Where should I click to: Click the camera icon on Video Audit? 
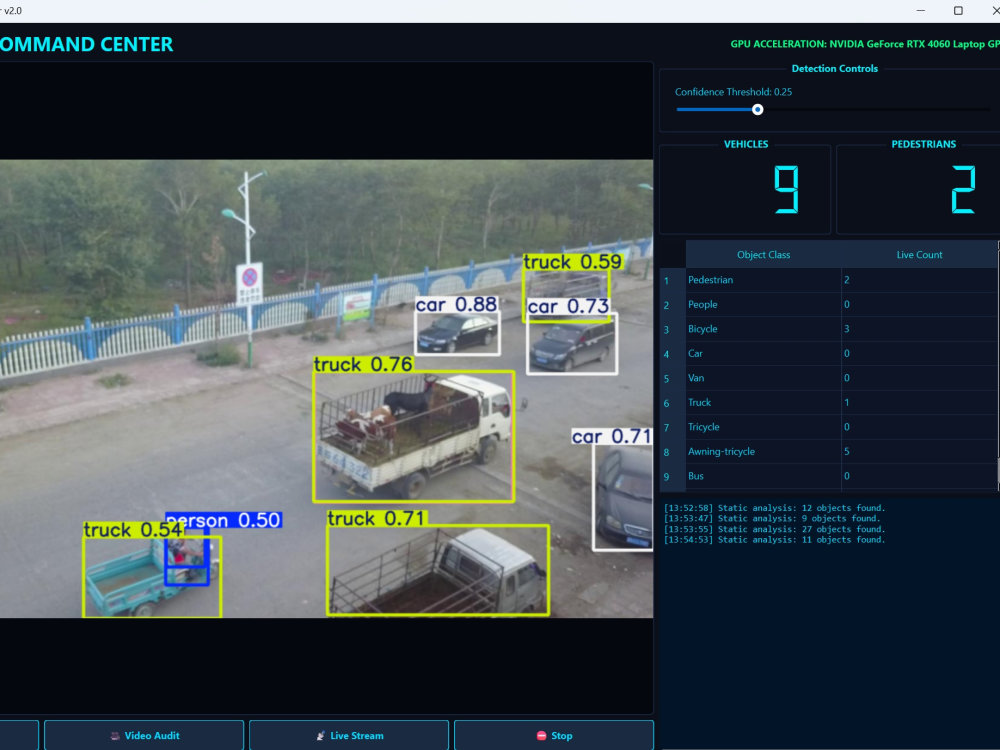[x=115, y=735]
